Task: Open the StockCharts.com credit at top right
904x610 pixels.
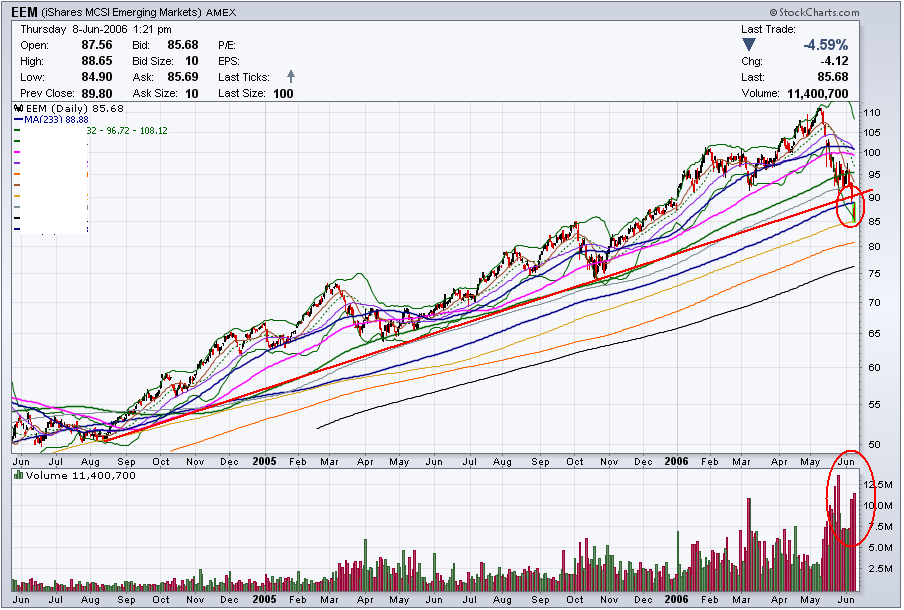Action: click(814, 12)
